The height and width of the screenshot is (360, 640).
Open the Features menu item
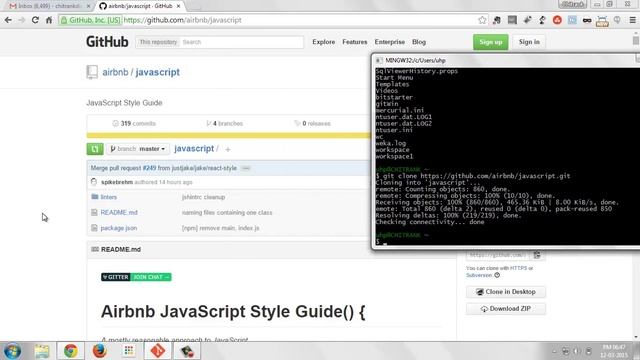pyautogui.click(x=355, y=42)
